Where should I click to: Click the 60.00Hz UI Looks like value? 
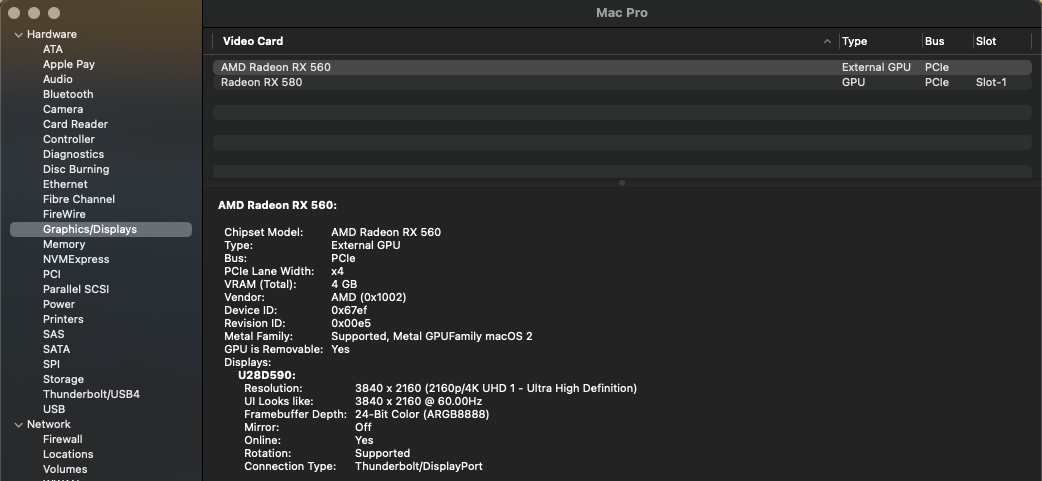pos(419,401)
